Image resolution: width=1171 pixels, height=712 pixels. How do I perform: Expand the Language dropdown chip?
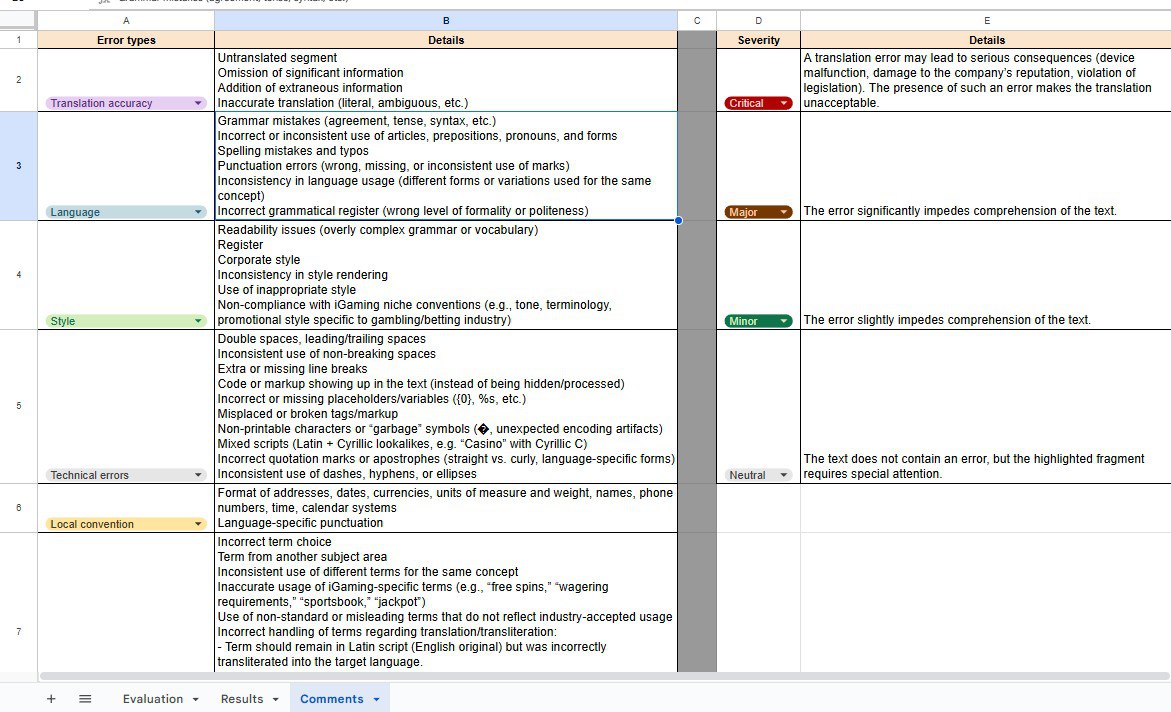[198, 212]
